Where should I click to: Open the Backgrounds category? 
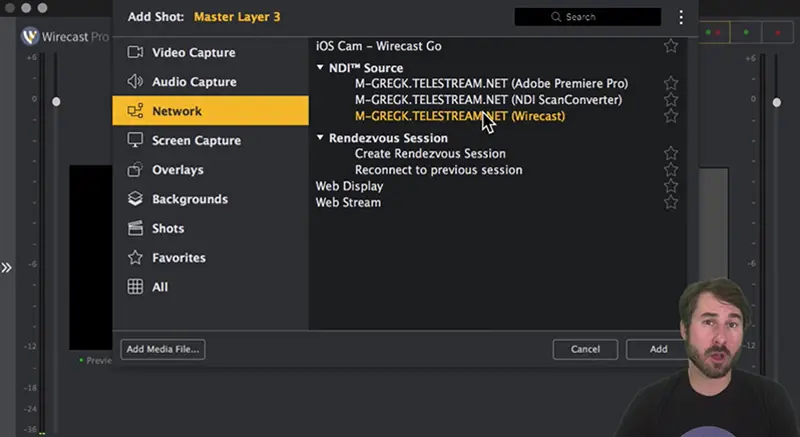pyautogui.click(x=210, y=199)
